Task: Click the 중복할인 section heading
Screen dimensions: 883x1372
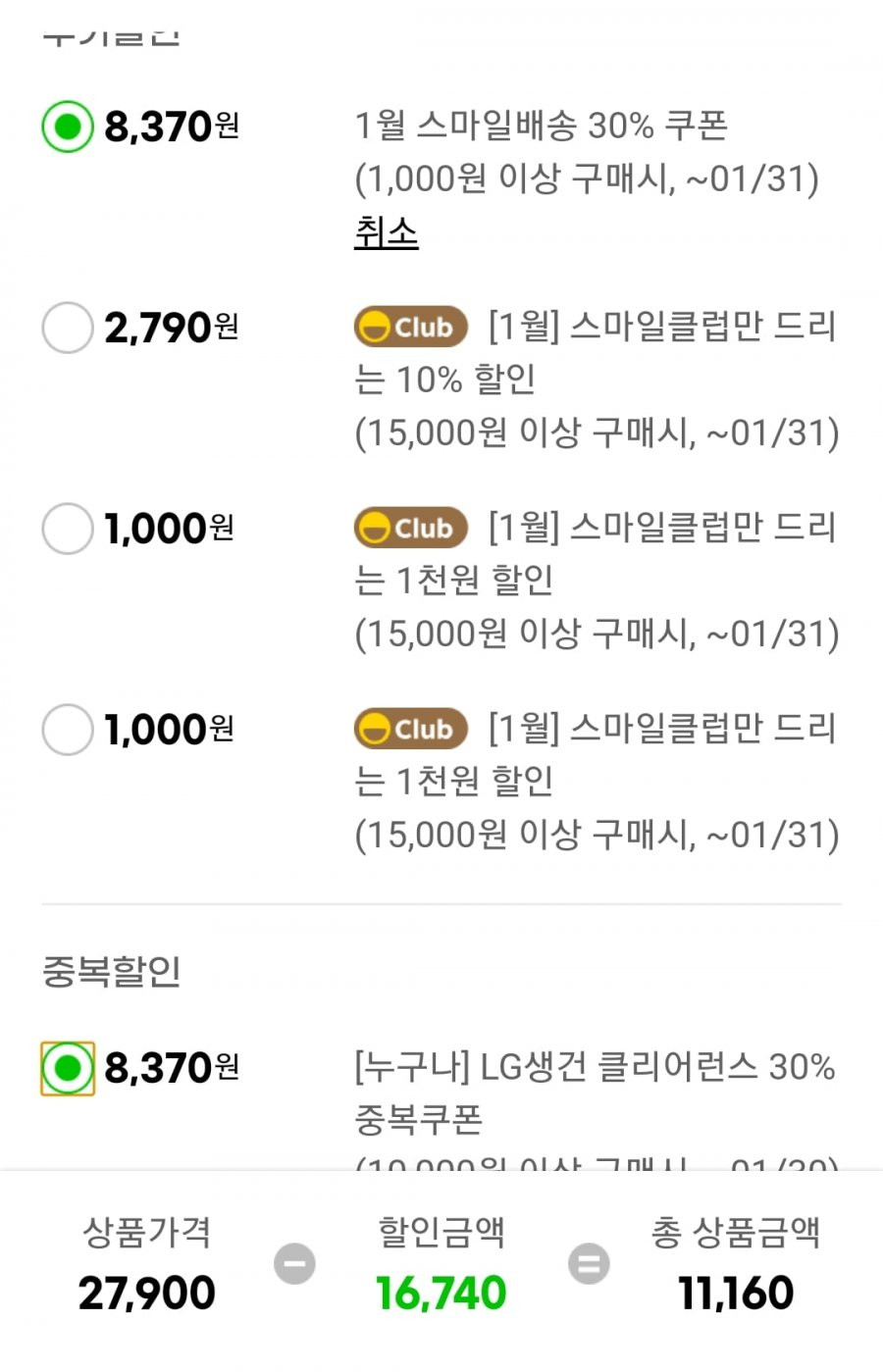Action: click(112, 971)
